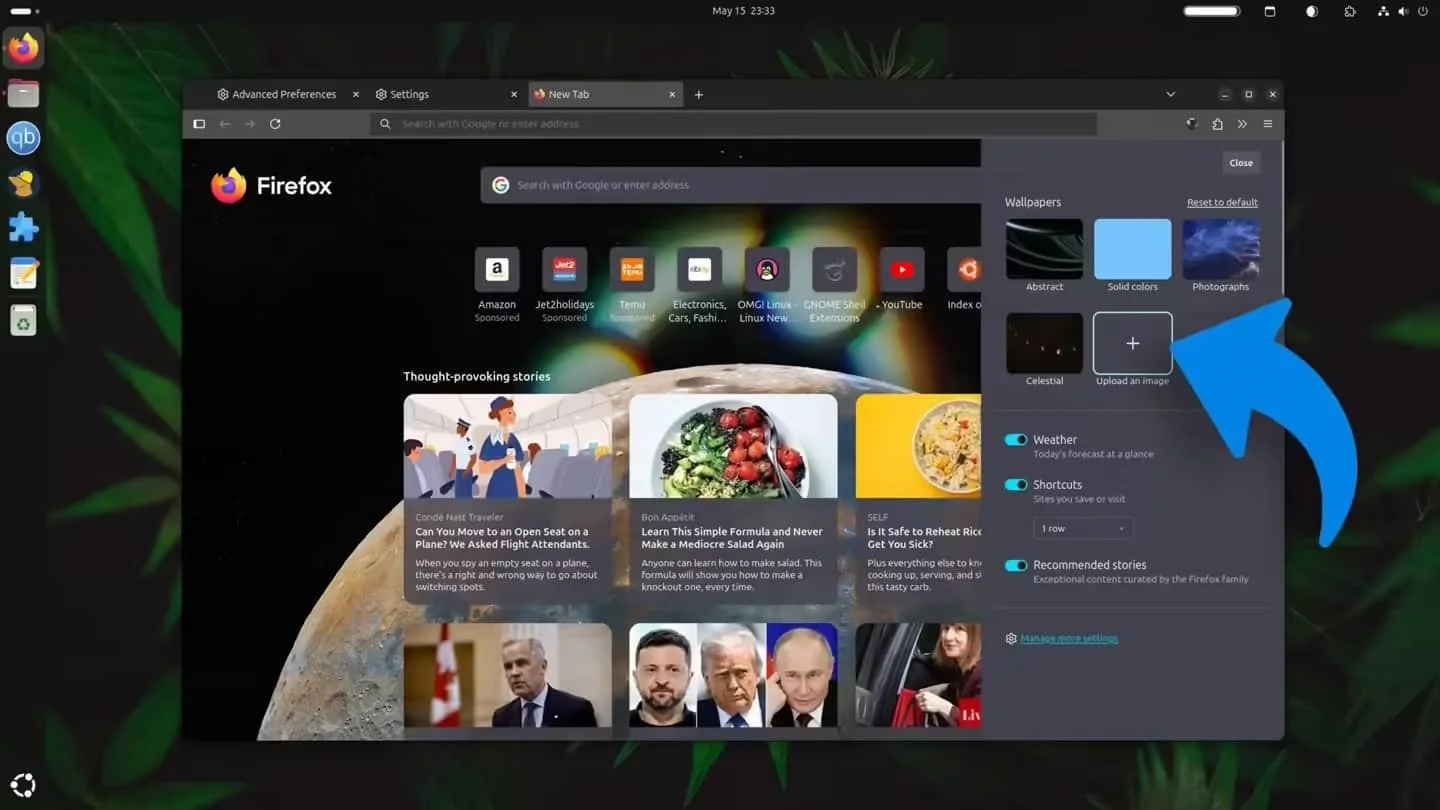Open the Firefox application menu (hamburger icon)
This screenshot has height=810, width=1440.
coord(1267,123)
